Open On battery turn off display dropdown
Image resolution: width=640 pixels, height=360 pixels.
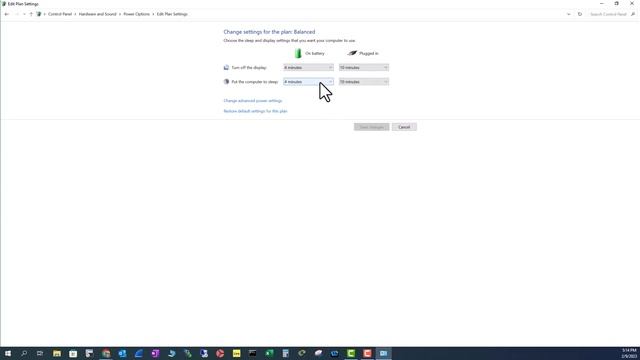tap(308, 68)
